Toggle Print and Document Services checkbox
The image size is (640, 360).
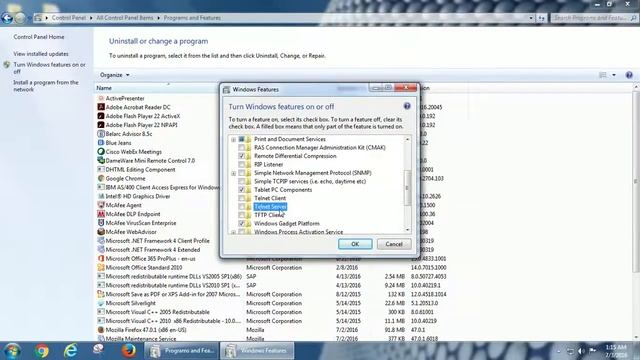point(242,139)
